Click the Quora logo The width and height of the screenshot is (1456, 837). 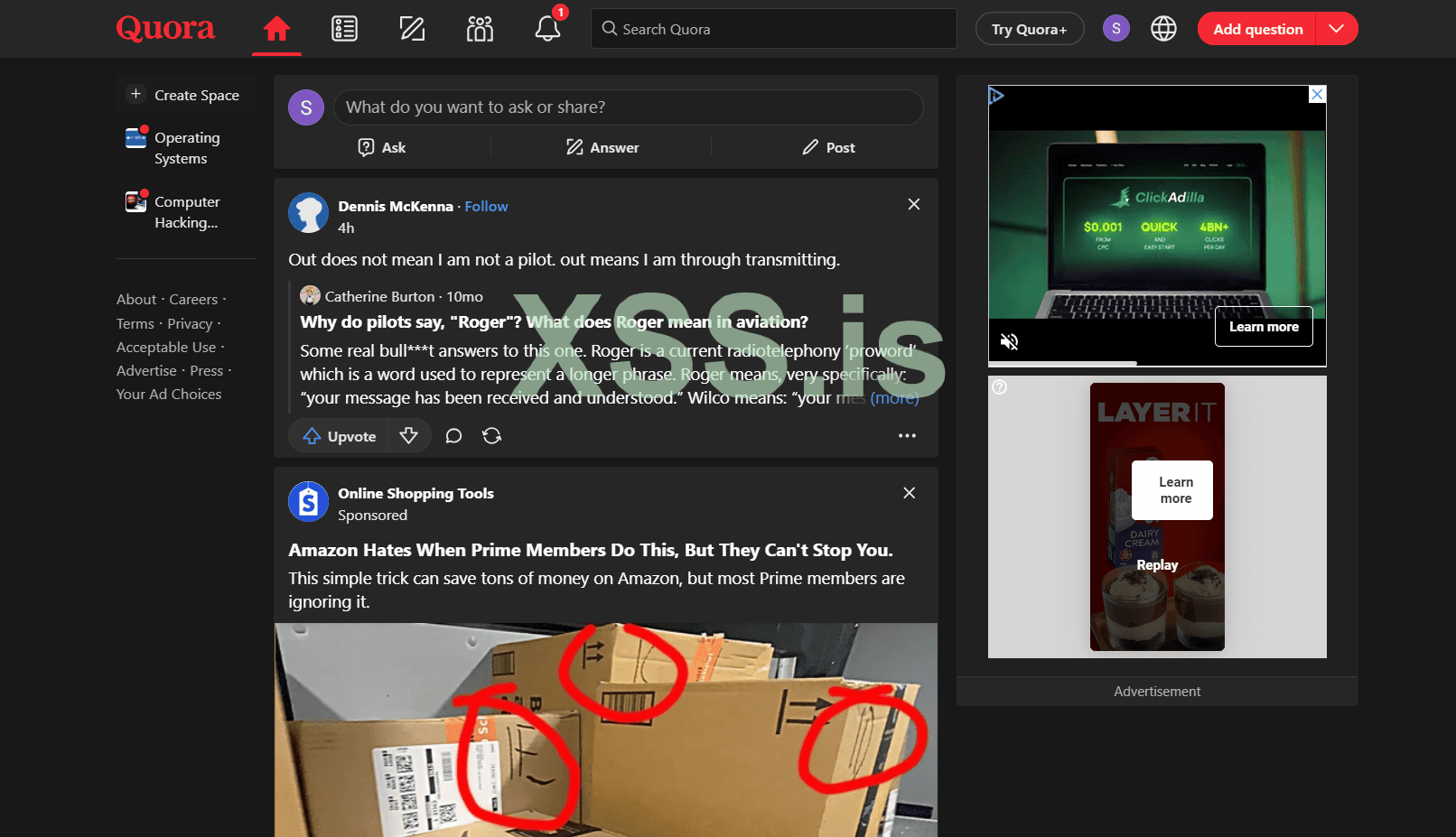point(165,29)
